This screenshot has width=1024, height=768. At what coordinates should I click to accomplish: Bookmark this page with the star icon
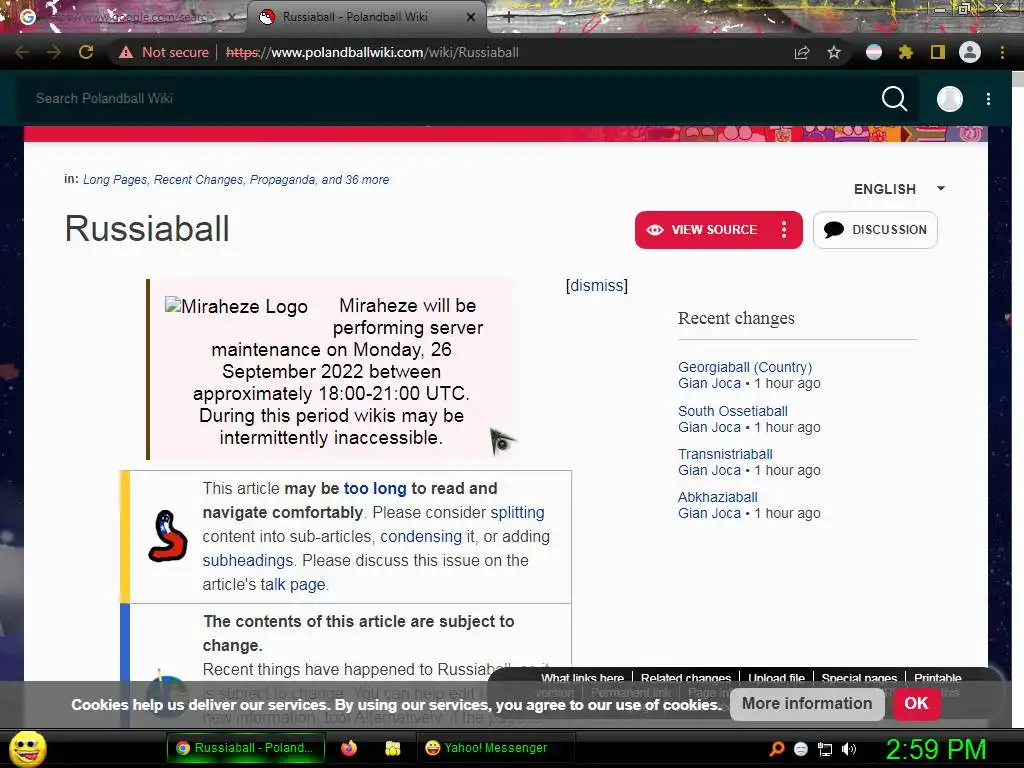[x=834, y=52]
